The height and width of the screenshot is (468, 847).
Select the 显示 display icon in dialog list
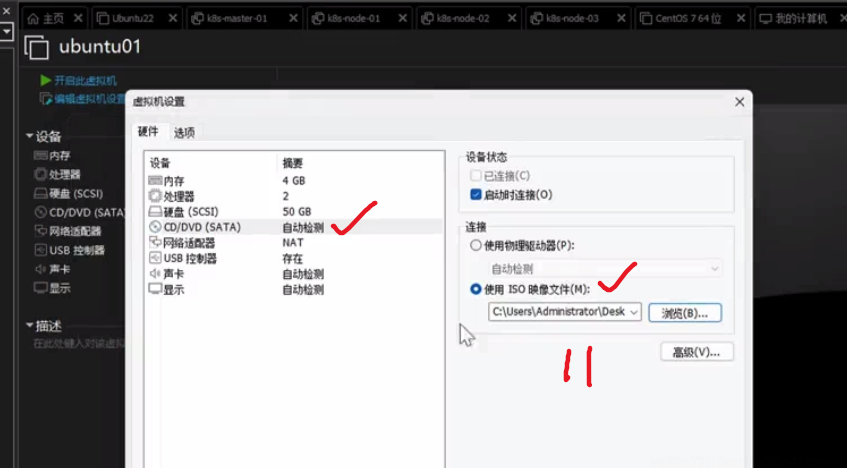(155, 289)
